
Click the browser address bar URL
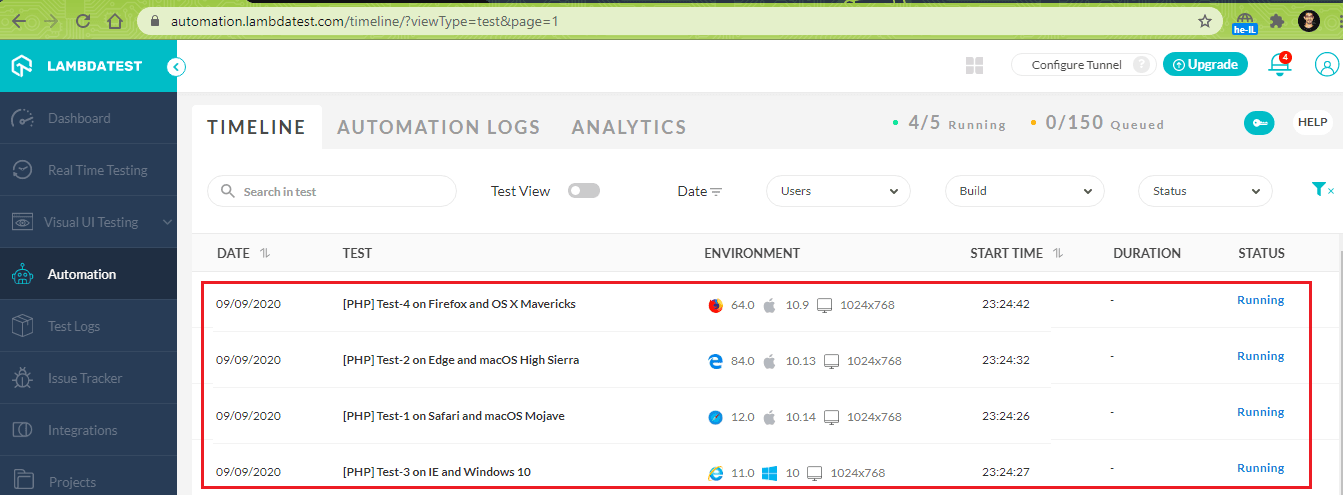click(364, 21)
